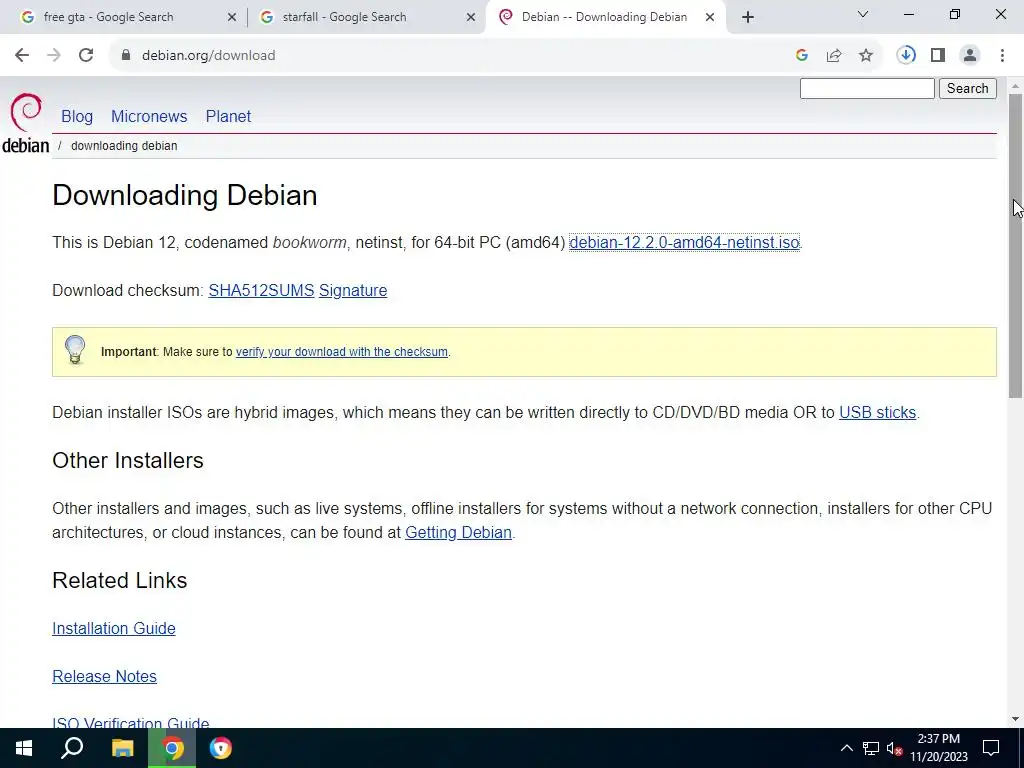
Task: Open the Chrome downloads icon
Action: [906, 56]
